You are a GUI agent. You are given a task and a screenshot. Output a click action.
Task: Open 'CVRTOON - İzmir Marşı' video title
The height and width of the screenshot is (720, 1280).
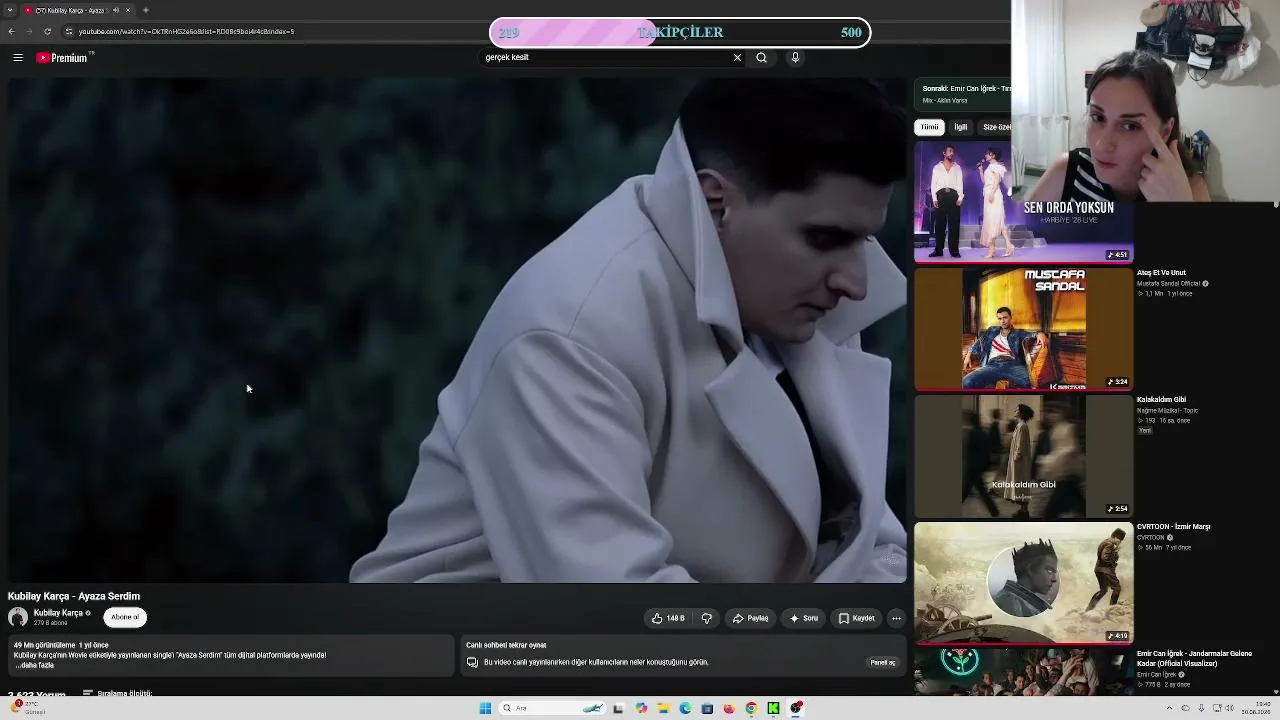pos(1174,527)
